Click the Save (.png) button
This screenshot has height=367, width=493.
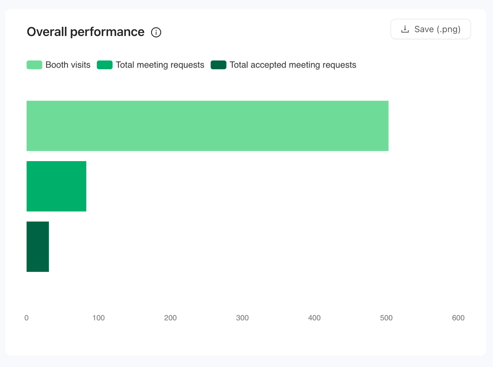coord(430,29)
